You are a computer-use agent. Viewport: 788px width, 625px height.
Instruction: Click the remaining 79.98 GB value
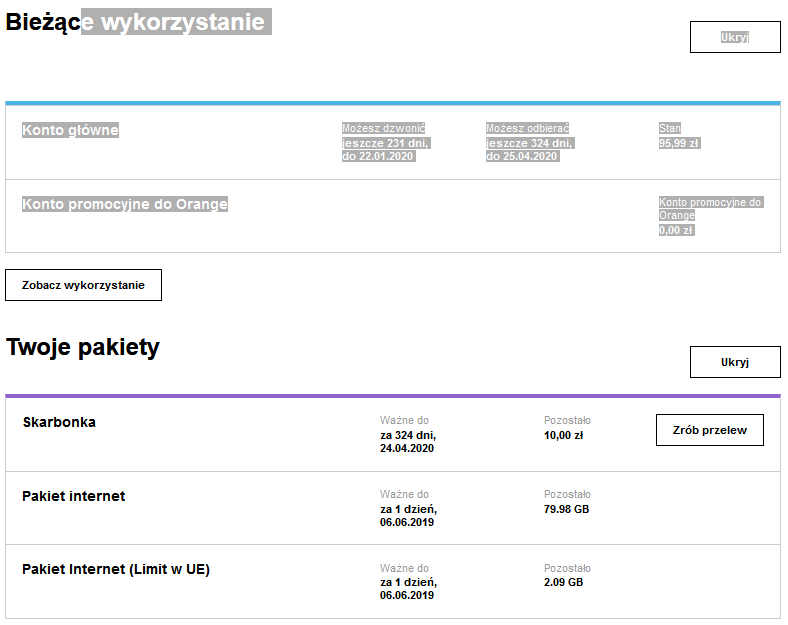566,509
